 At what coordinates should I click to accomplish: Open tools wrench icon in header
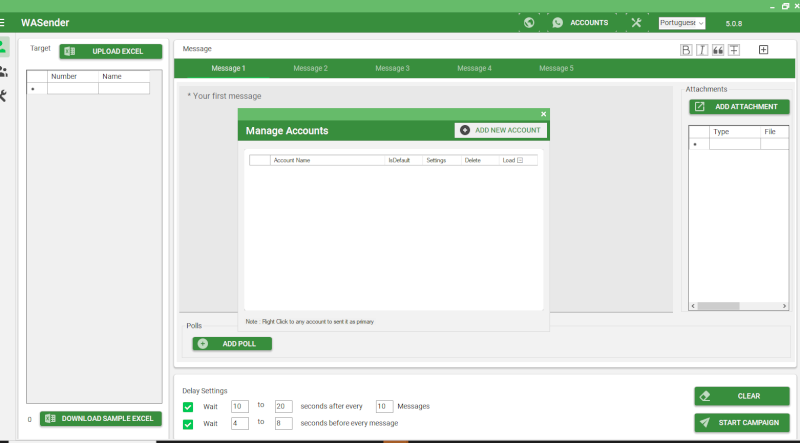[636, 22]
